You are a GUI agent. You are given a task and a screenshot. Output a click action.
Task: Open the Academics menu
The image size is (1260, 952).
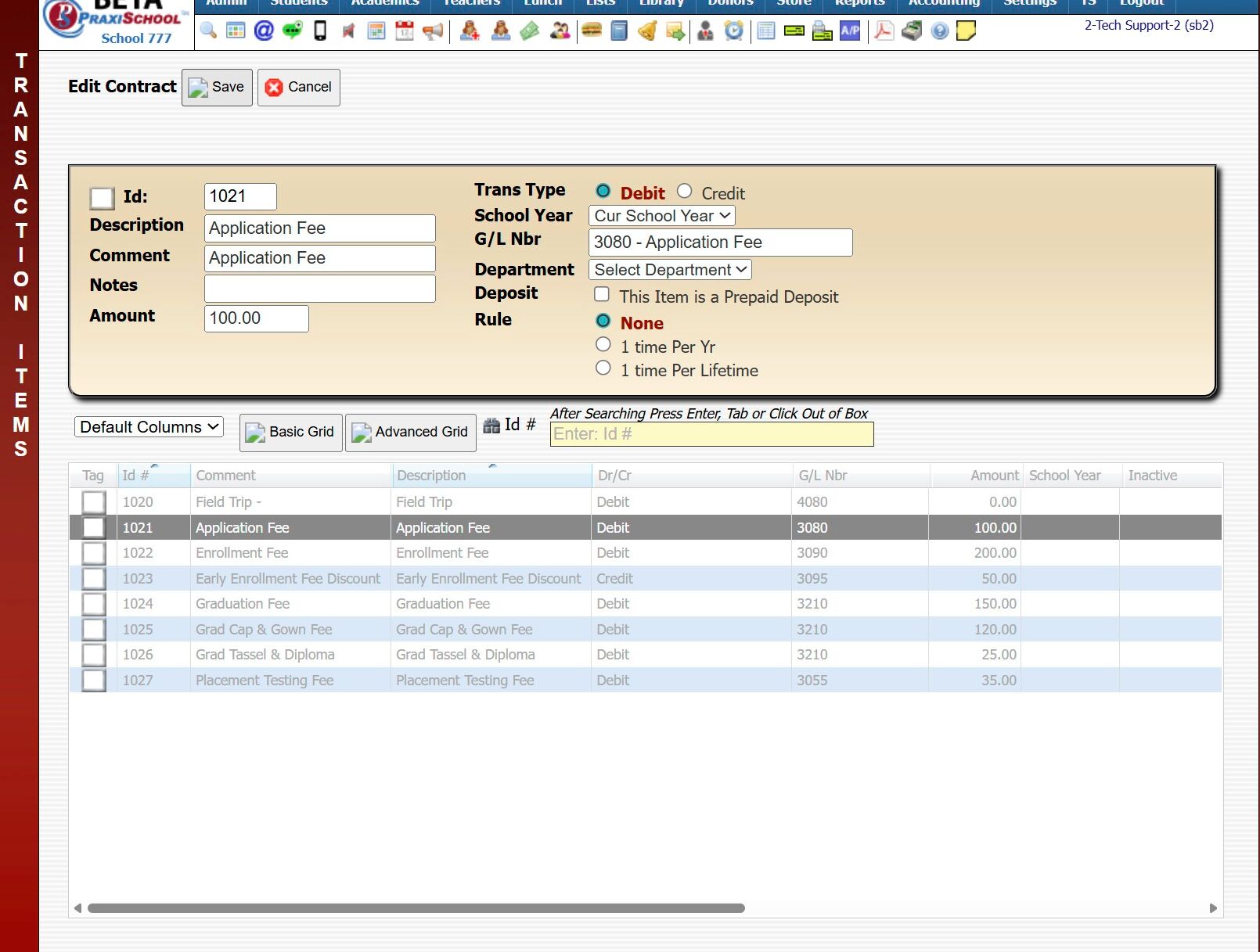pyautogui.click(x=385, y=4)
